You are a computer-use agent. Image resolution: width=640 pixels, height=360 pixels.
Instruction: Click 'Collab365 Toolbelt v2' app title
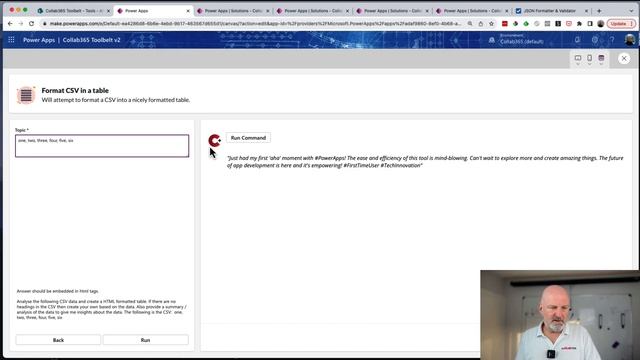pyautogui.click(x=91, y=40)
